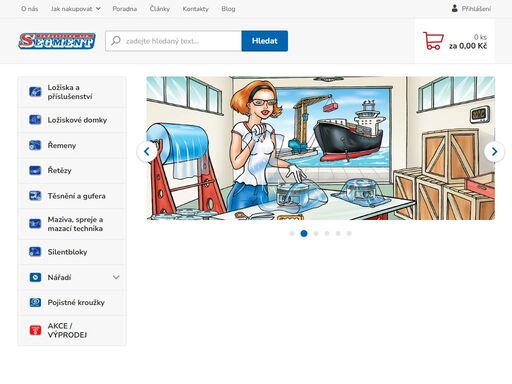
Task: Select the fifth carousel dot
Action: (338, 233)
